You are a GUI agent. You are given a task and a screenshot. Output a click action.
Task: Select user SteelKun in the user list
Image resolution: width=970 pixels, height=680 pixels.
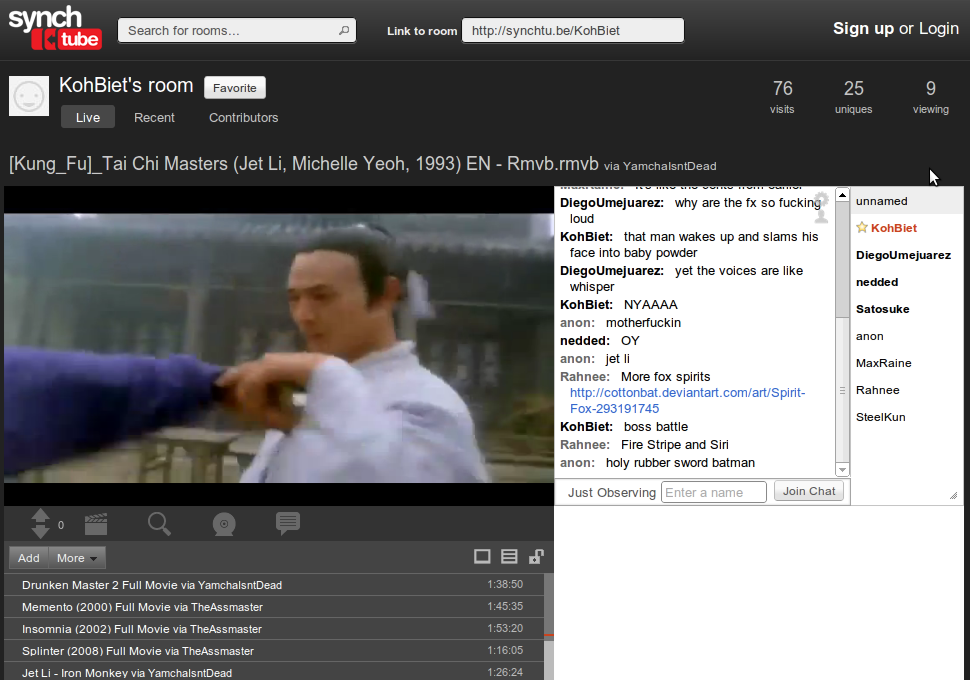click(x=907, y=417)
